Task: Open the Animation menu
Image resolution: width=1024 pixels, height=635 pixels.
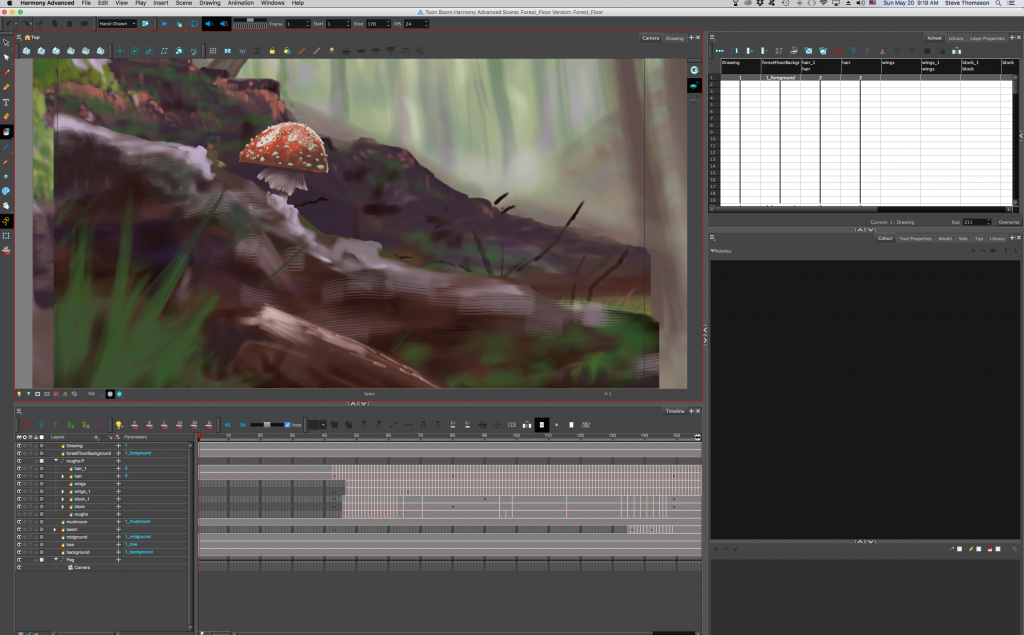Action: pos(240,4)
